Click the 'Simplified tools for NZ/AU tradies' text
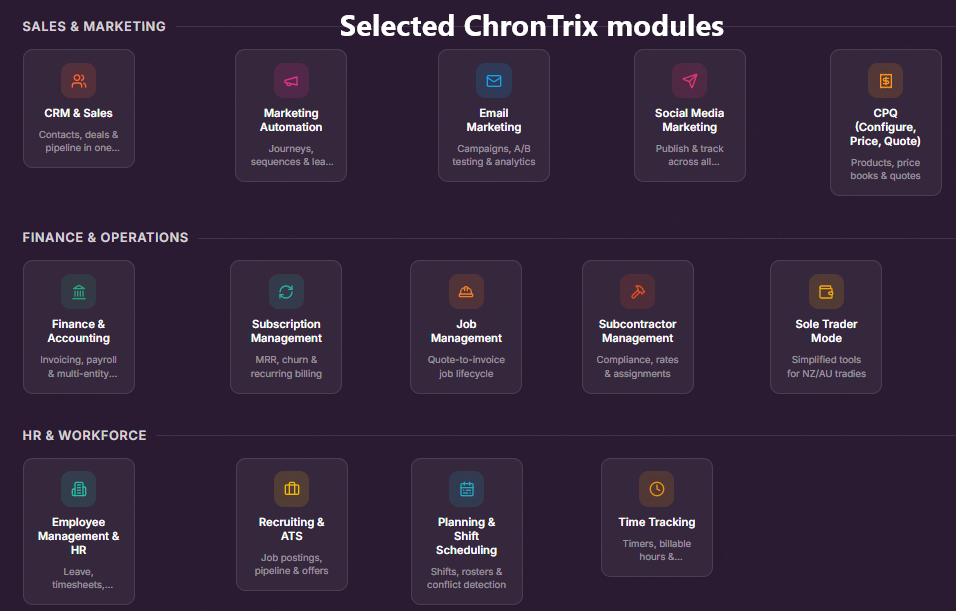The image size is (956, 611). click(x=826, y=366)
